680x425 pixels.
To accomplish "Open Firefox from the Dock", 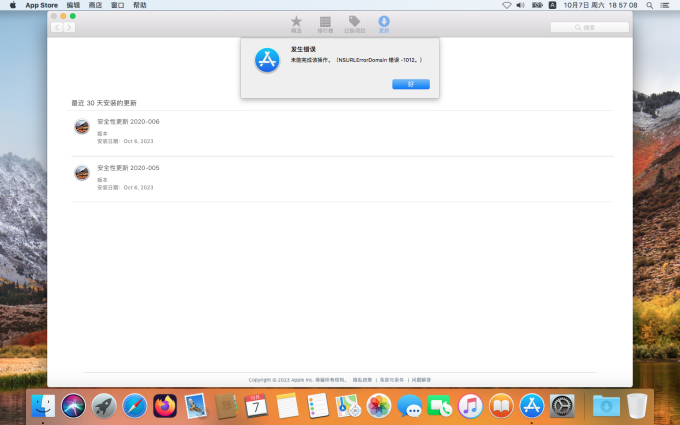I will pyautogui.click(x=165, y=406).
